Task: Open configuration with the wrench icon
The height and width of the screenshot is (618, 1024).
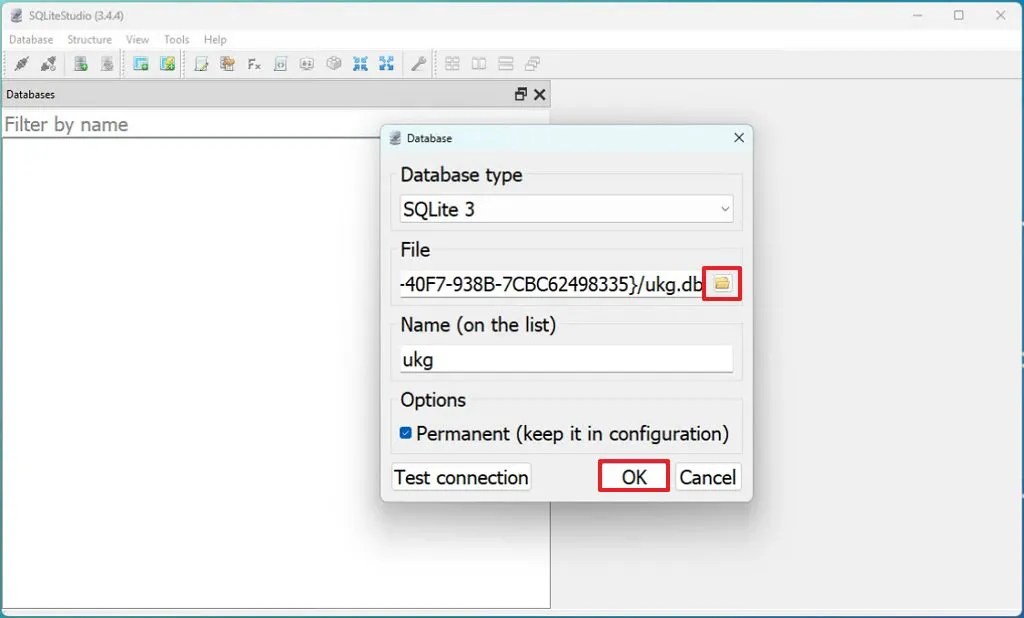Action: (x=418, y=63)
